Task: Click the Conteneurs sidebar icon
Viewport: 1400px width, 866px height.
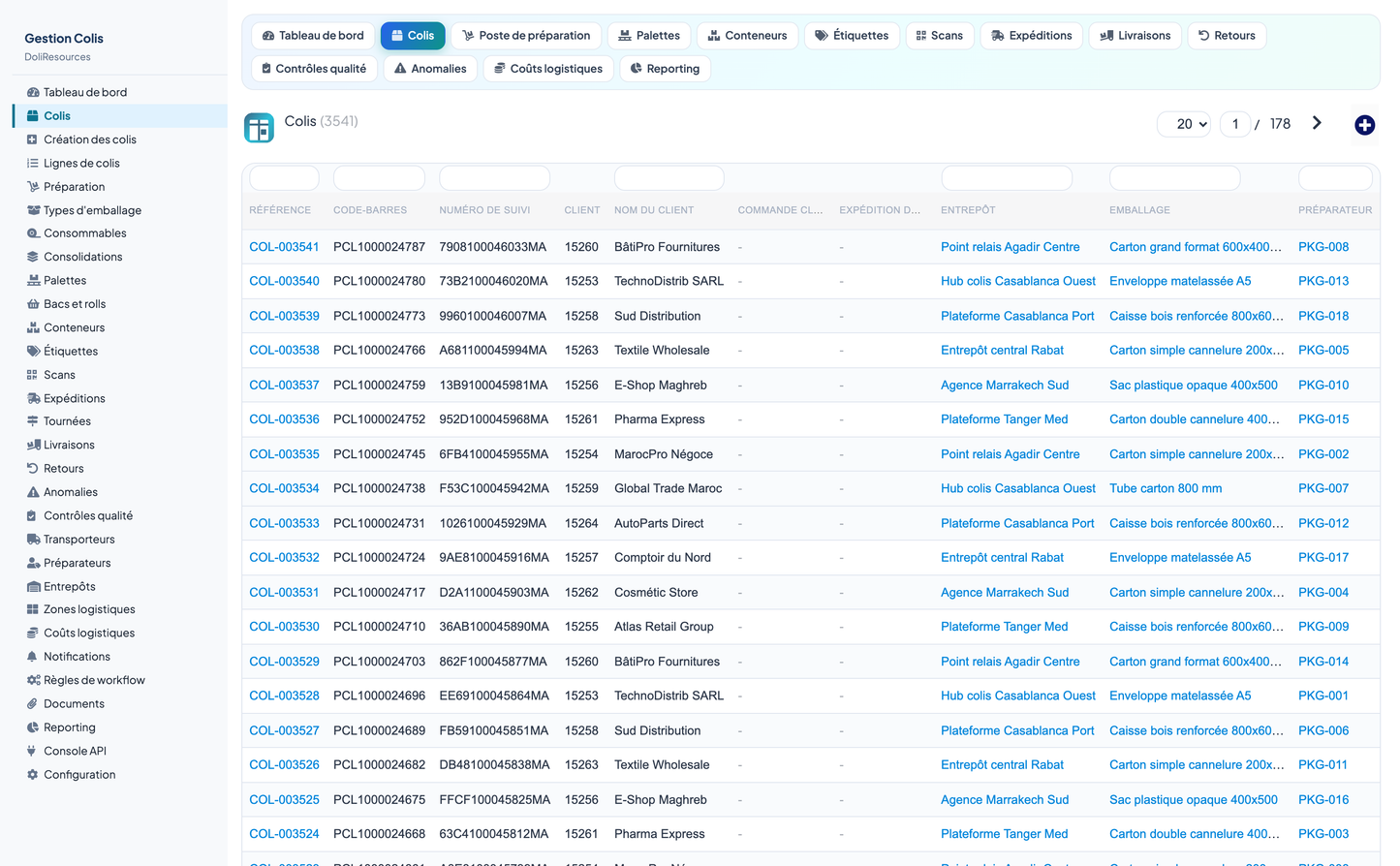Action: pos(33,327)
